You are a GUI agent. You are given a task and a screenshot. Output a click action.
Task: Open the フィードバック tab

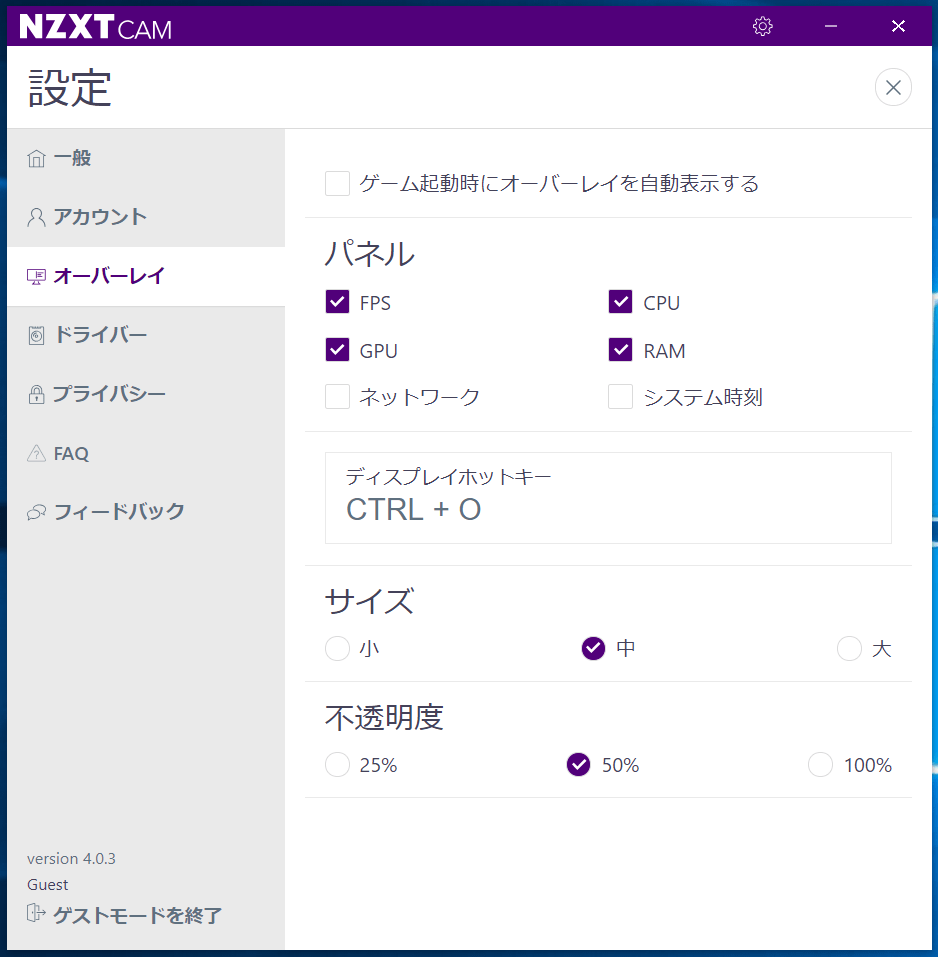146,512
